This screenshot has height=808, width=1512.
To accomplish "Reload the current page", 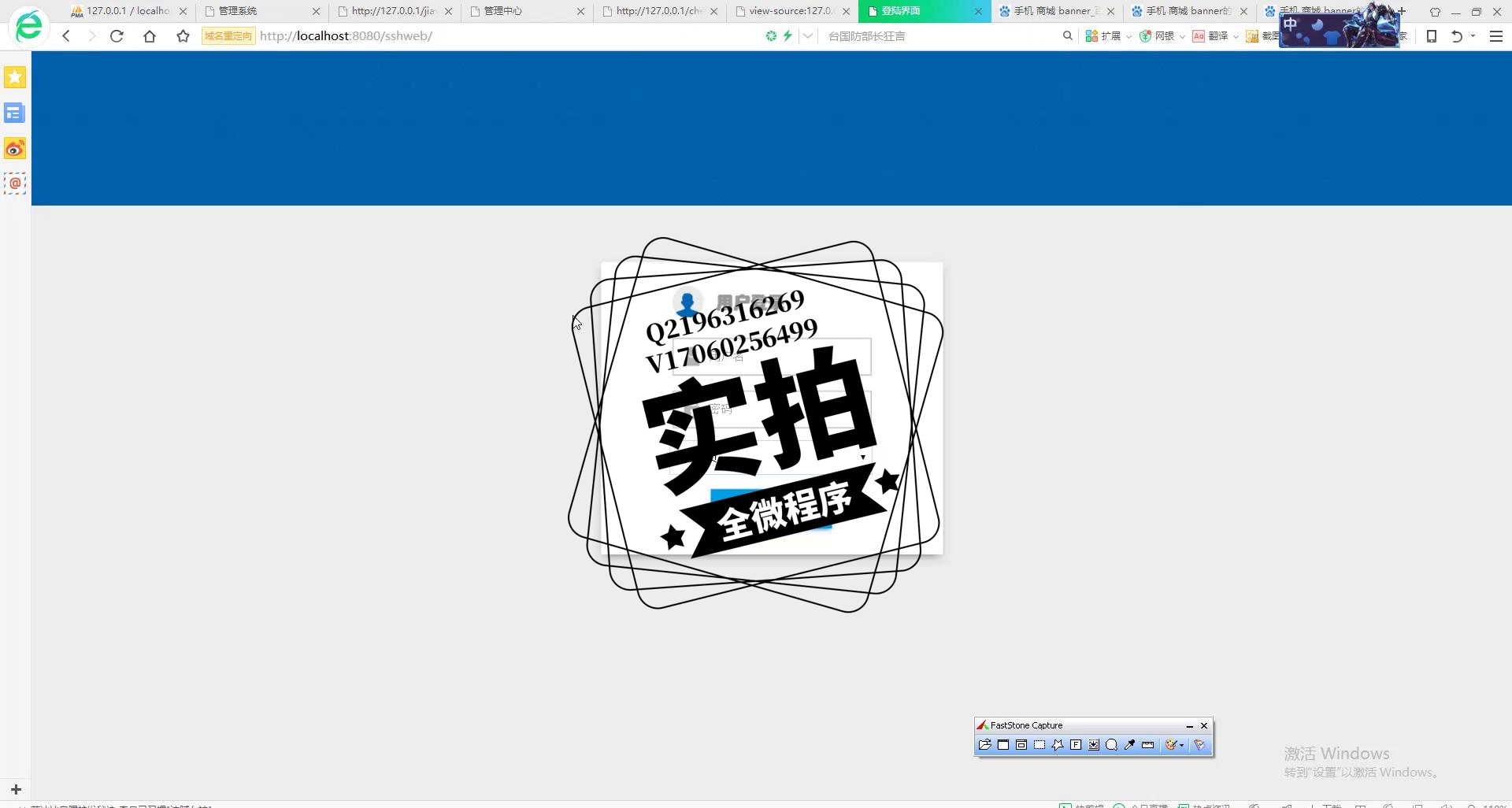I will point(117,36).
